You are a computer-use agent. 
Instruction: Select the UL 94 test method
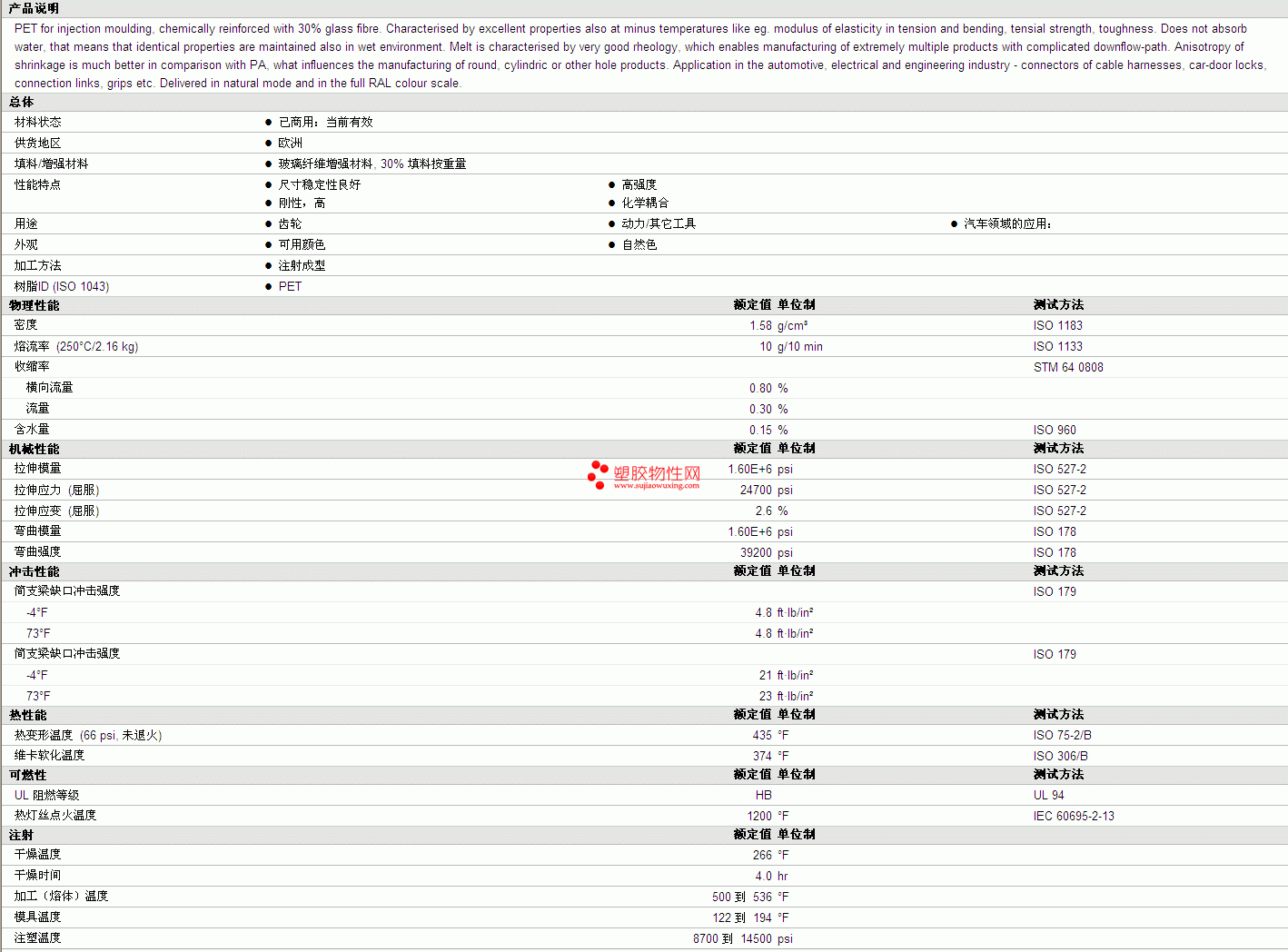tap(1049, 795)
